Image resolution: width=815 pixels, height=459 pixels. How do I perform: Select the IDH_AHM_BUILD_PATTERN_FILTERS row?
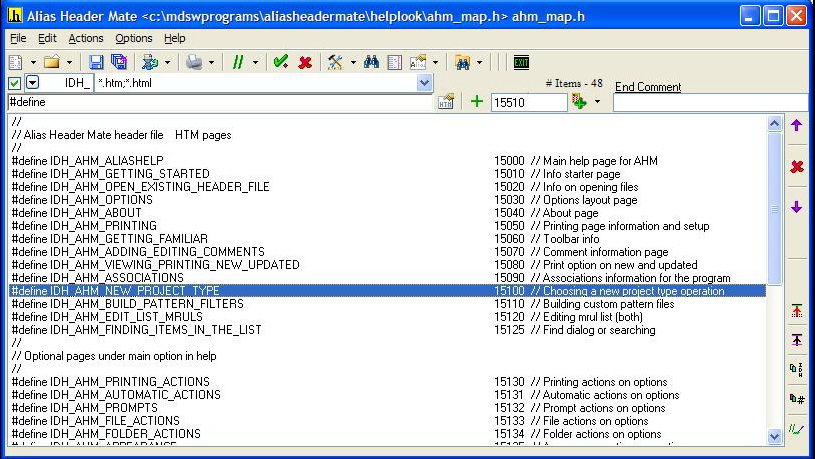pos(388,304)
